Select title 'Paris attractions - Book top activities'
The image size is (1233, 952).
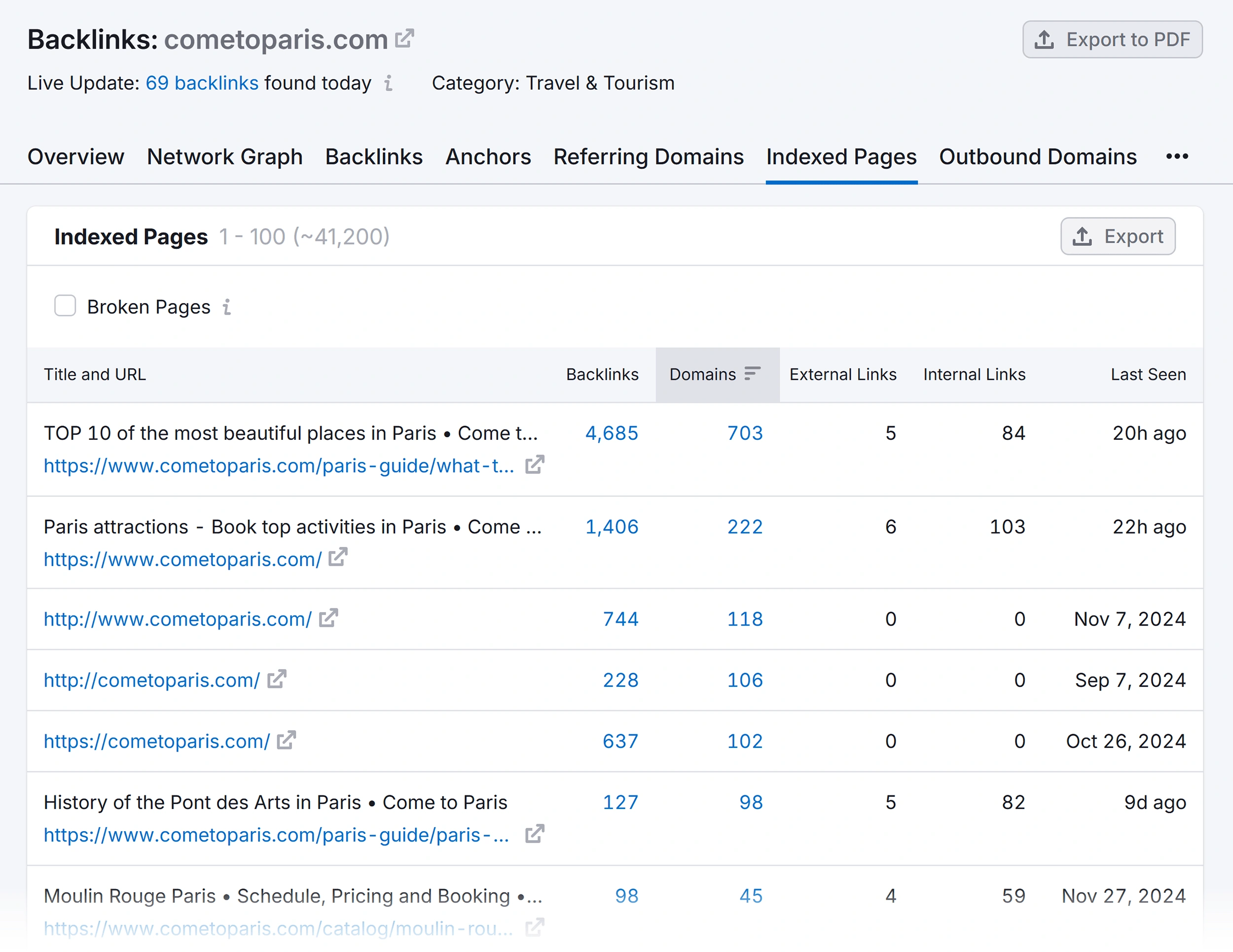(292, 527)
